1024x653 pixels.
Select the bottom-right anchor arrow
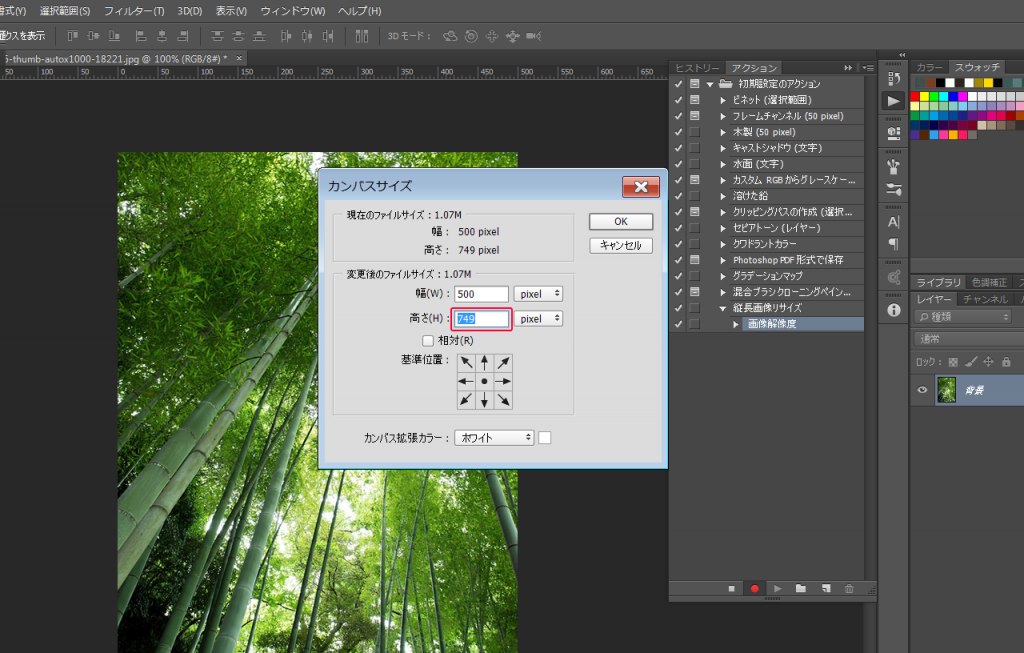click(503, 400)
